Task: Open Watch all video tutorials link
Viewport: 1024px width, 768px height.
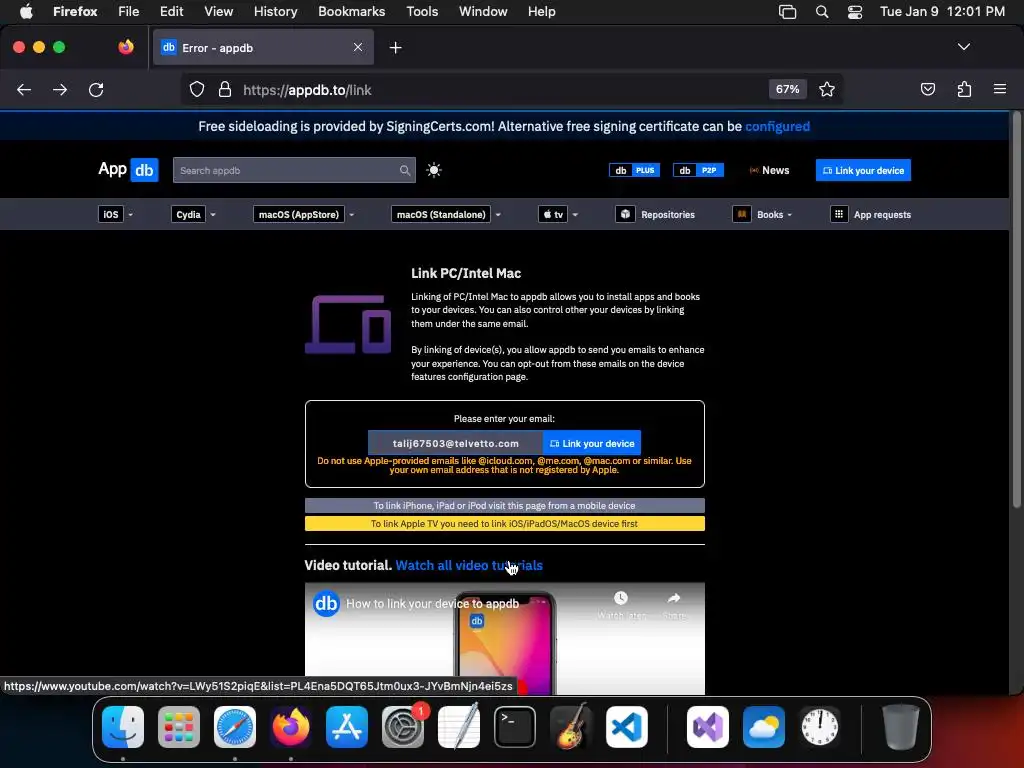Action: point(469,566)
